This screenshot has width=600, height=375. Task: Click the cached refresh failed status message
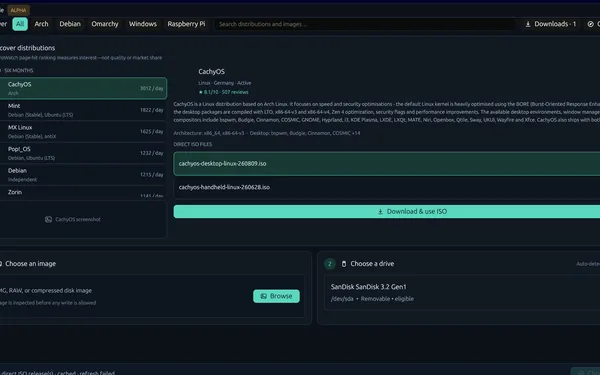pyautogui.click(x=57, y=372)
